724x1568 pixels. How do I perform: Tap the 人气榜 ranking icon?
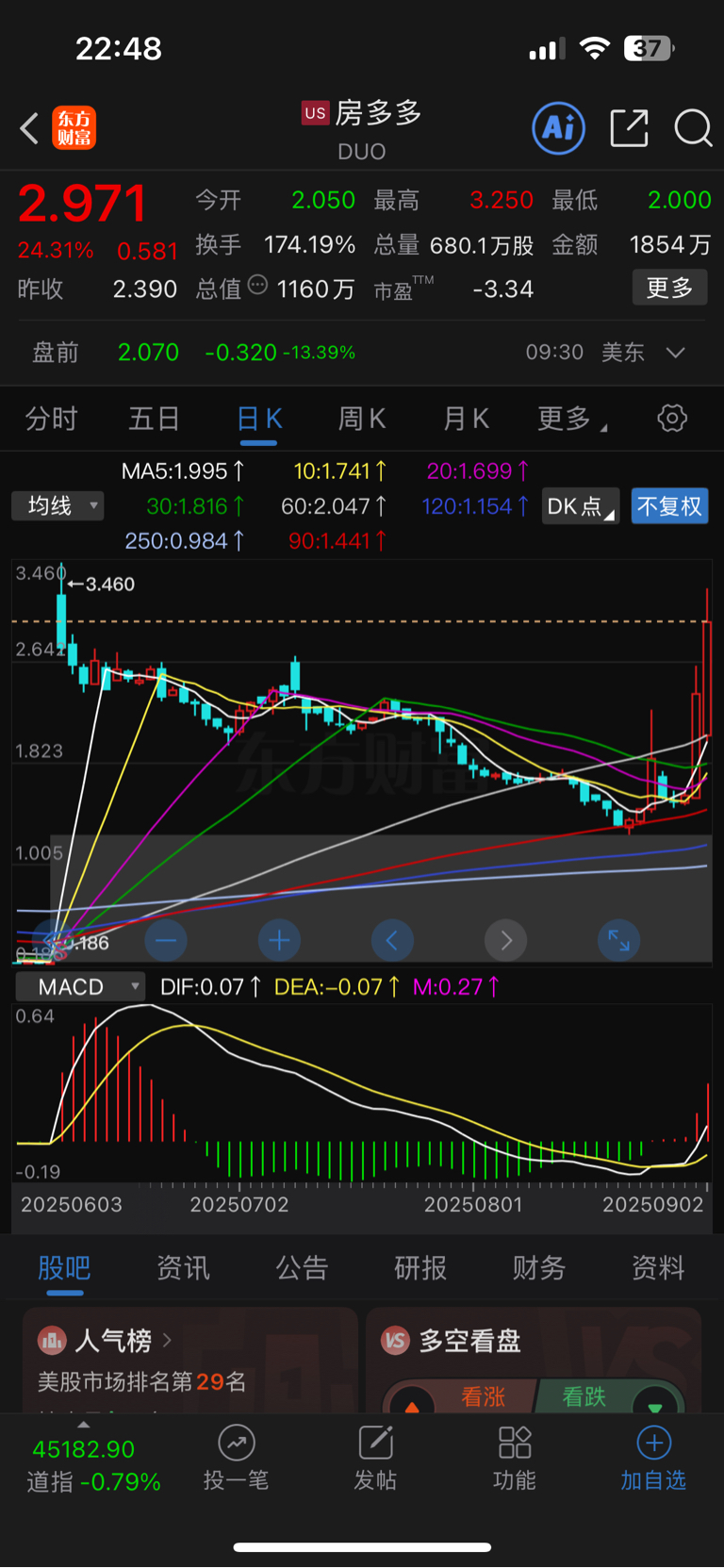(x=52, y=1340)
